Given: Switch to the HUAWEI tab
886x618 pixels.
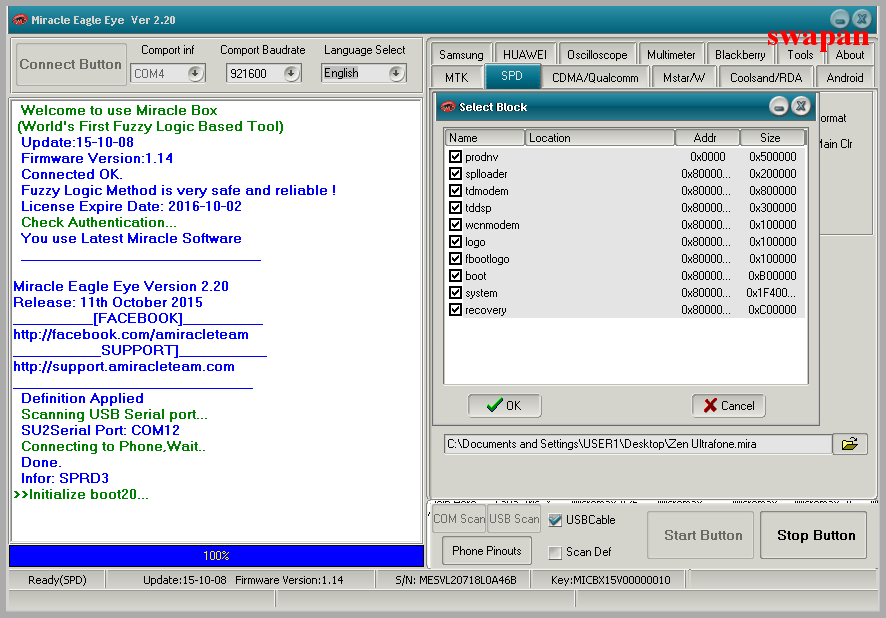Looking at the screenshot, I should [x=525, y=55].
